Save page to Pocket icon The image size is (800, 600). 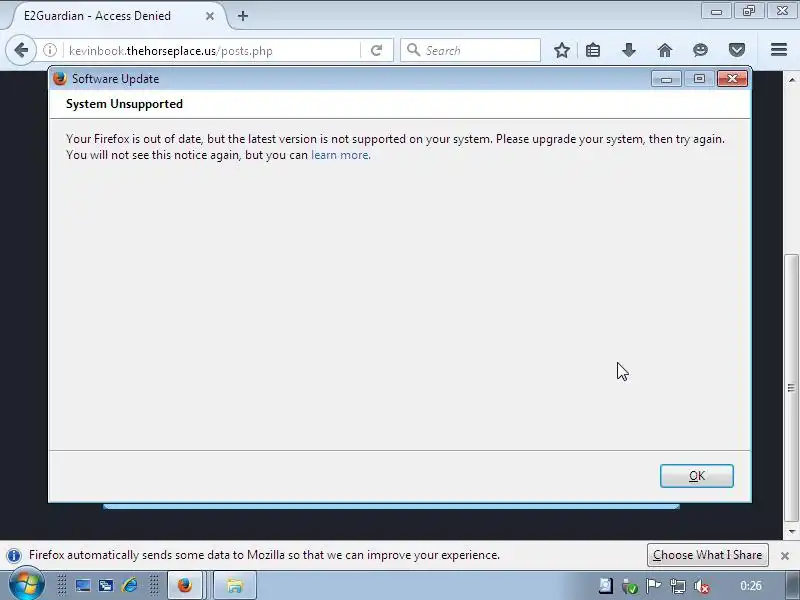(x=736, y=50)
